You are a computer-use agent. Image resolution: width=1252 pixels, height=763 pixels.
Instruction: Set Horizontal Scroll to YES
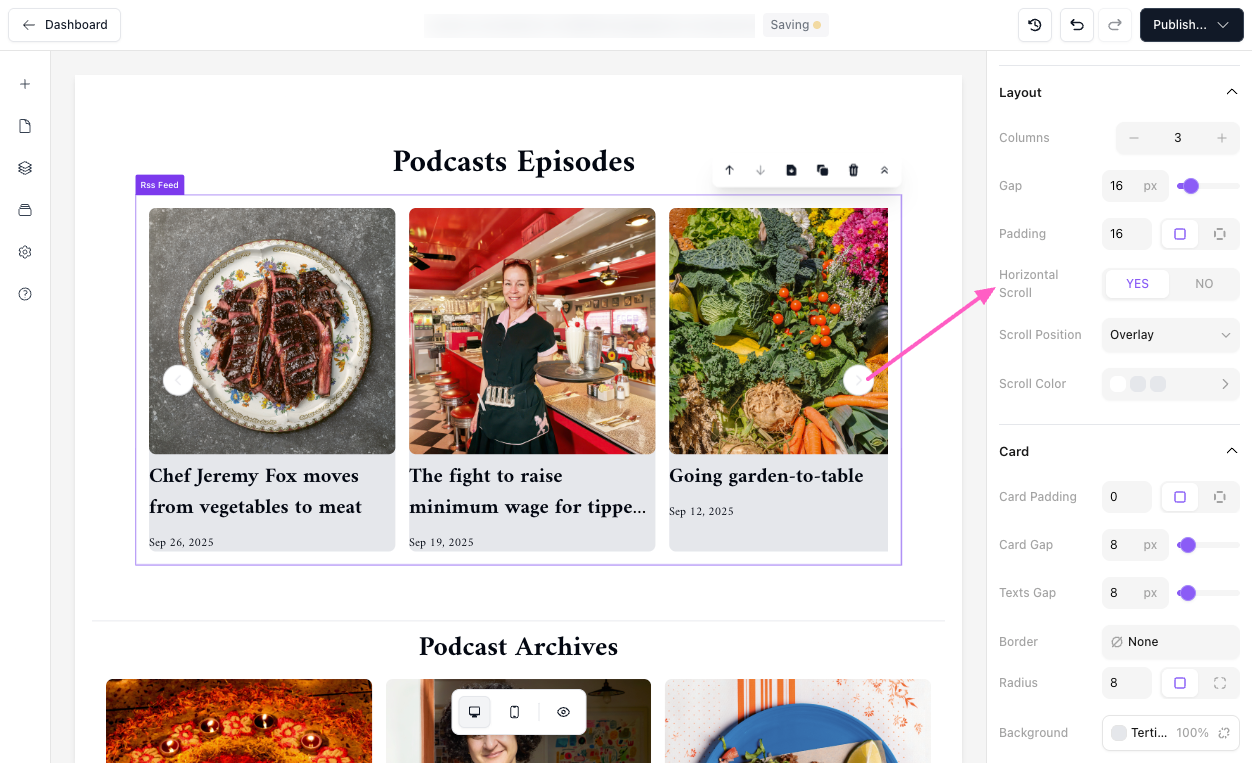1137,284
